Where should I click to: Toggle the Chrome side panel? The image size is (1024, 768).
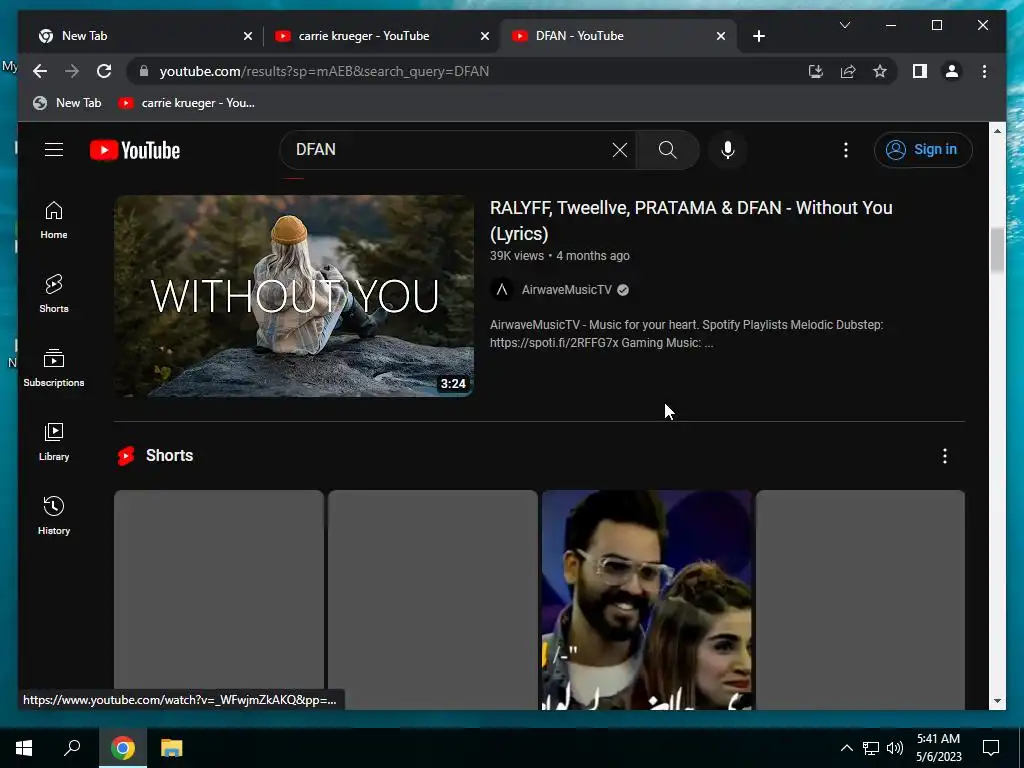click(x=920, y=71)
